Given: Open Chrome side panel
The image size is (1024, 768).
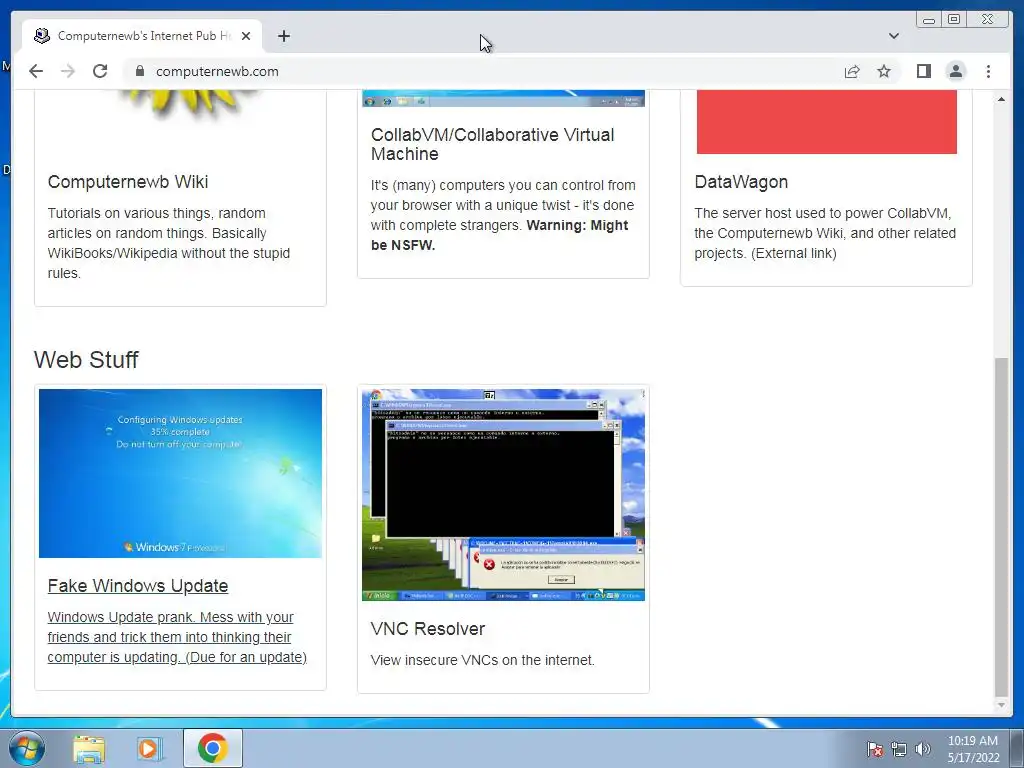Looking at the screenshot, I should click(x=923, y=71).
